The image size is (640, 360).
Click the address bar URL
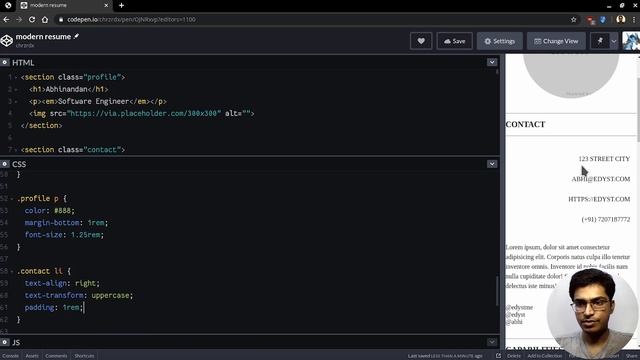click(x=131, y=19)
